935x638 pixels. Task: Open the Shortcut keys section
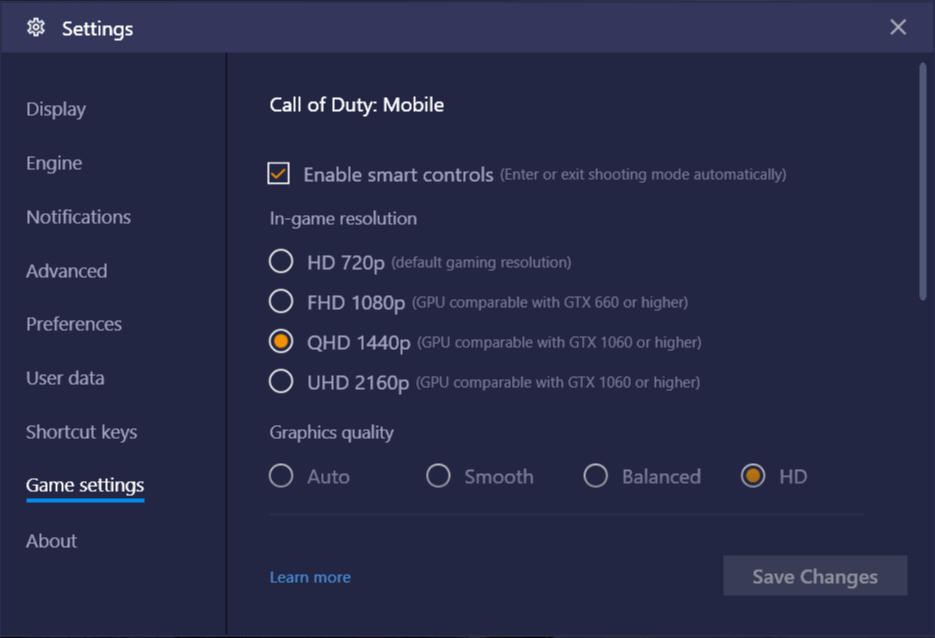point(81,432)
